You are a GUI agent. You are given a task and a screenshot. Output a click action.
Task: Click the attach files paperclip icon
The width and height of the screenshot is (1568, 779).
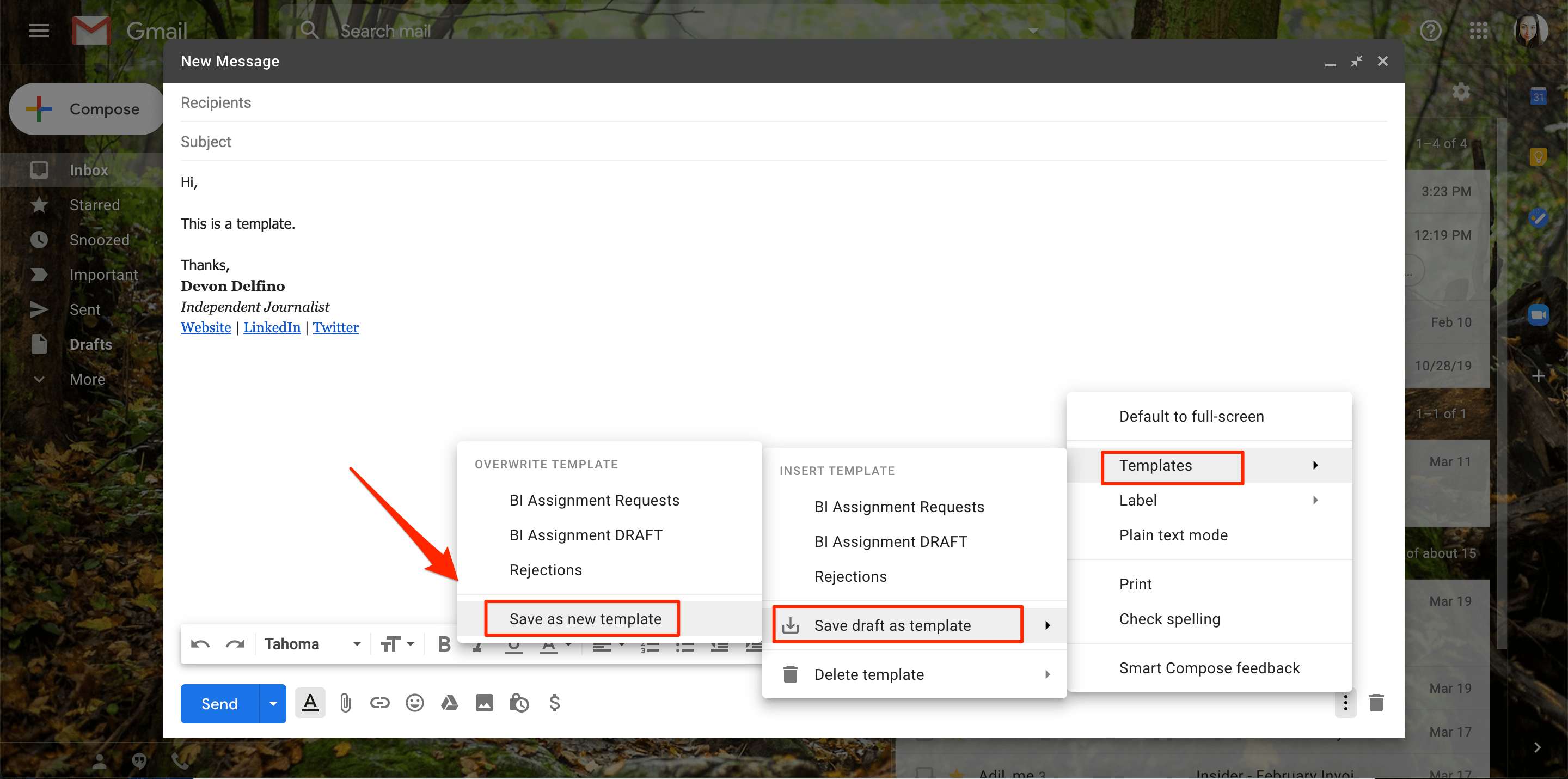[x=345, y=703]
